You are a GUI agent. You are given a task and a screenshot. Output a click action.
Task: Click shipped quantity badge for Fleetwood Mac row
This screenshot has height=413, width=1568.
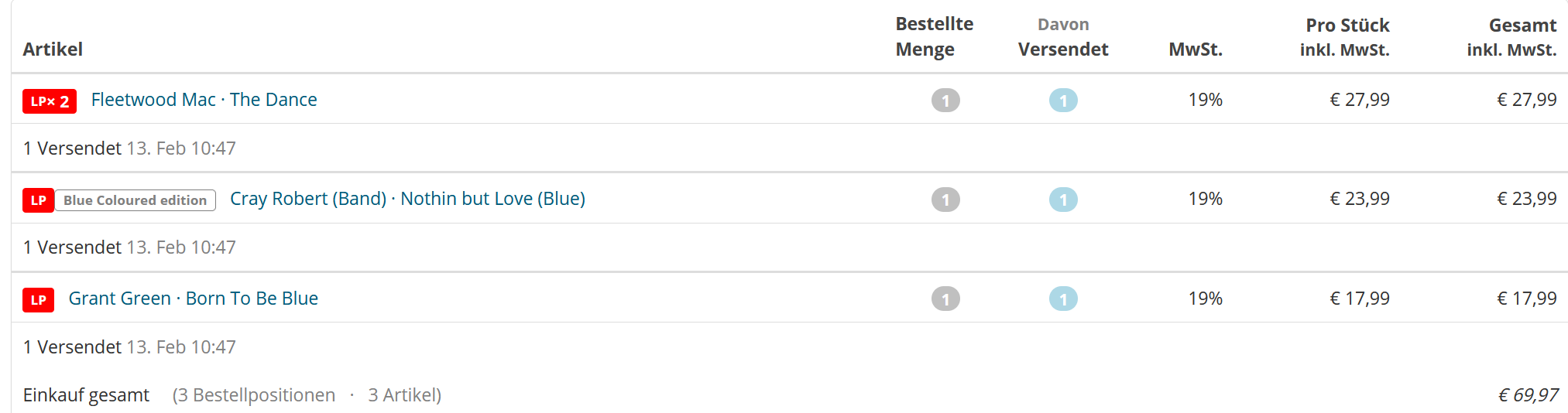1063,101
